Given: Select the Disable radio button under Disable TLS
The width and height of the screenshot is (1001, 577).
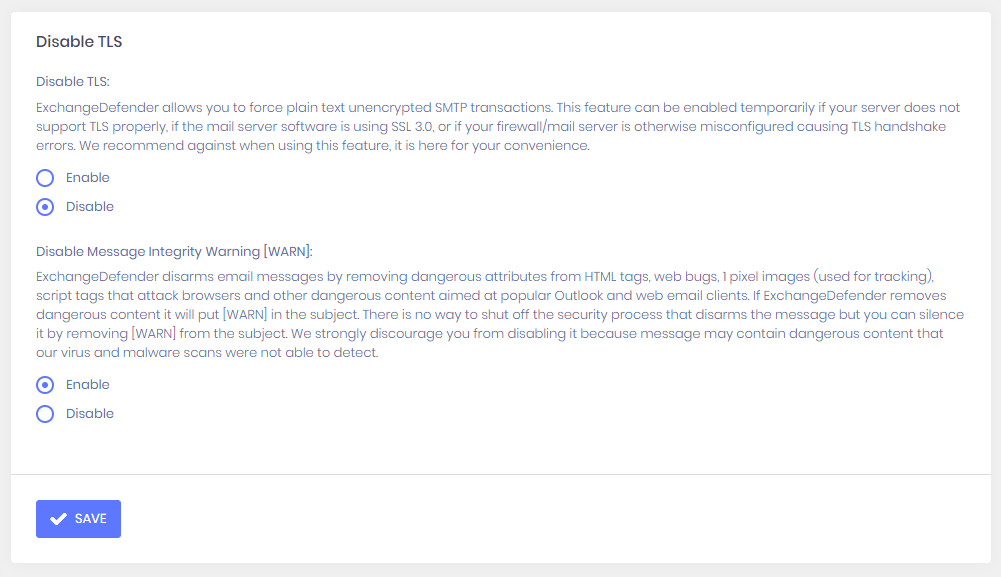Looking at the screenshot, I should pyautogui.click(x=45, y=207).
